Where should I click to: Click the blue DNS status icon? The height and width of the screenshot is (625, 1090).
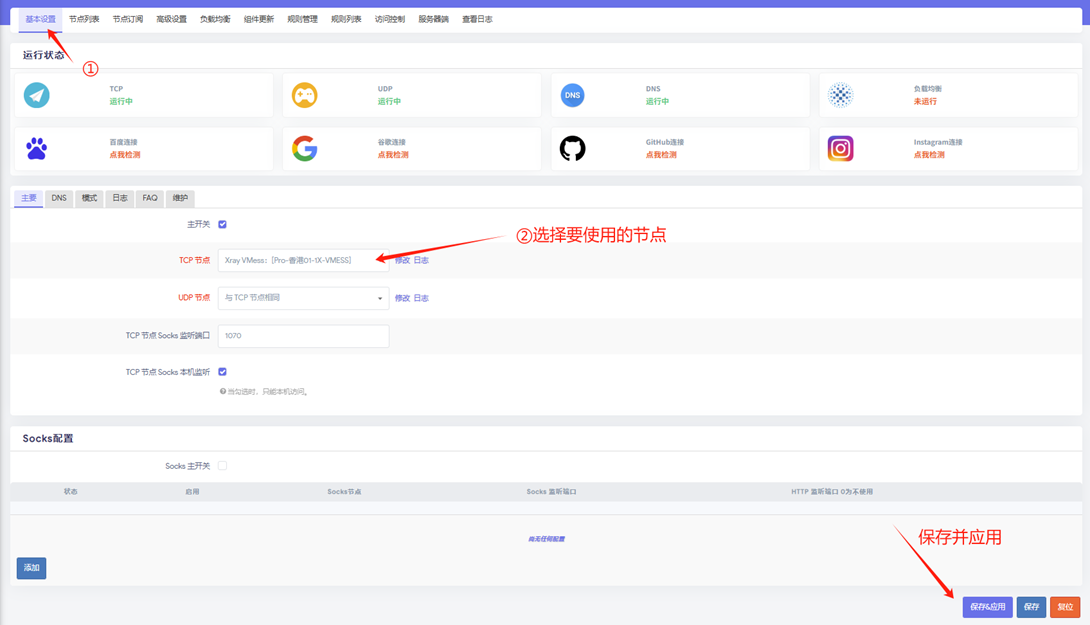click(x=572, y=95)
